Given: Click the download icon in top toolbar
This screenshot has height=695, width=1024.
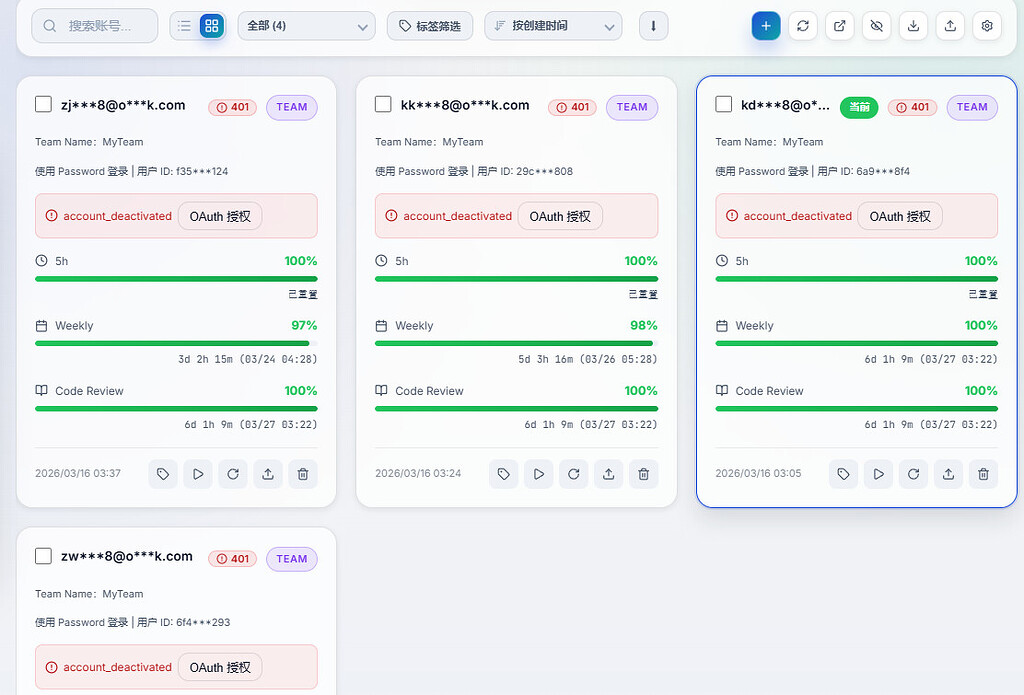Looking at the screenshot, I should 914,26.
